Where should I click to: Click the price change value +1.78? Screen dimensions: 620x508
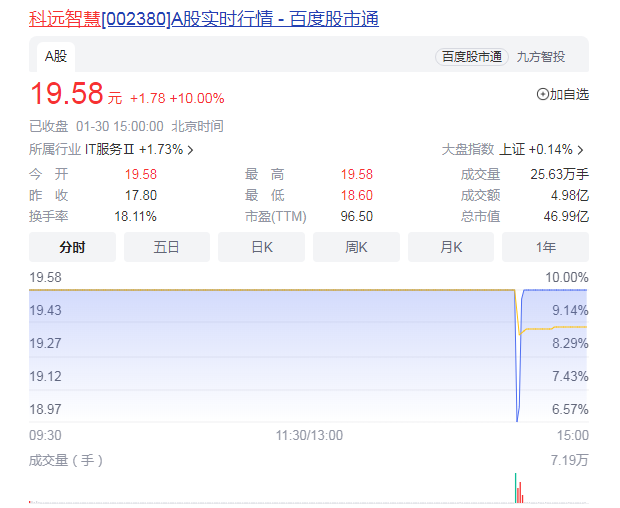[147, 98]
